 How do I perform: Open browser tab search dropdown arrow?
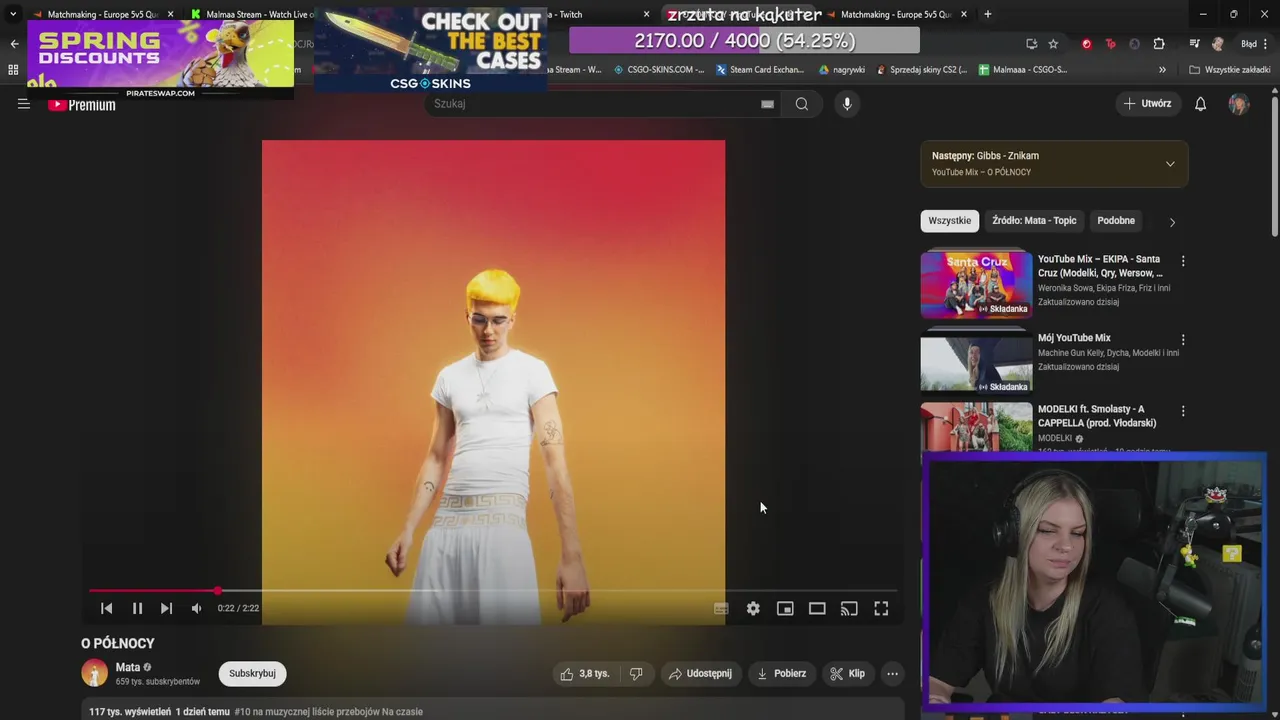[x=13, y=14]
